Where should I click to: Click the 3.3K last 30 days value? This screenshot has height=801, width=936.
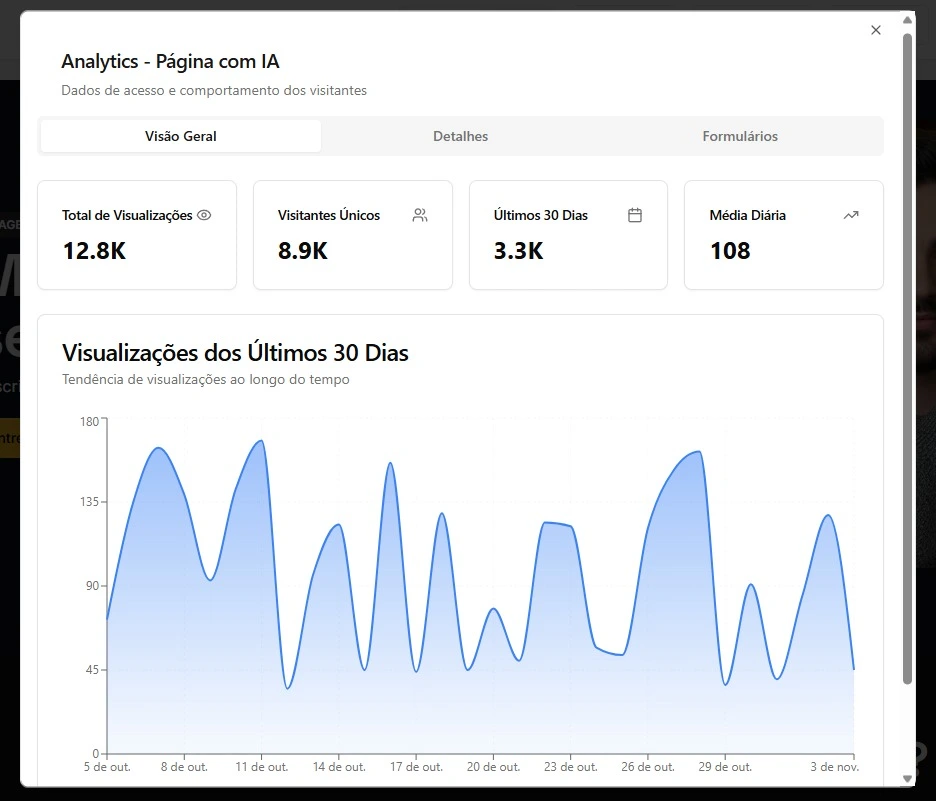point(518,251)
